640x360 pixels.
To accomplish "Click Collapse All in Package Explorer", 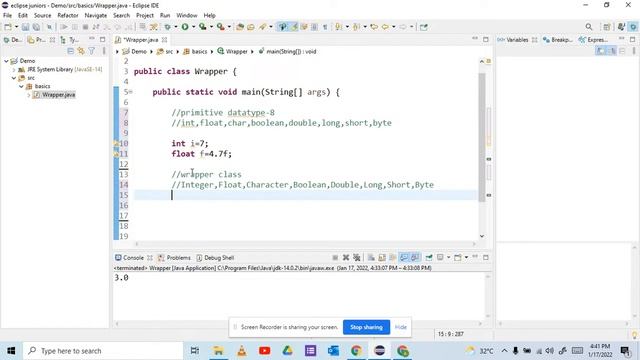I will coord(71,51).
